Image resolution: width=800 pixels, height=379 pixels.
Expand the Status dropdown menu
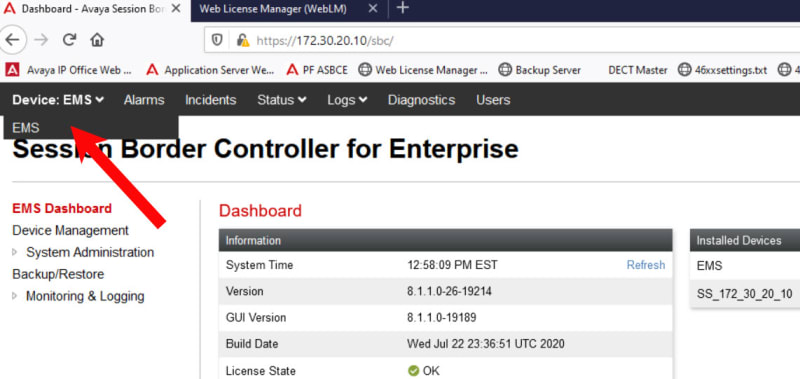point(282,100)
